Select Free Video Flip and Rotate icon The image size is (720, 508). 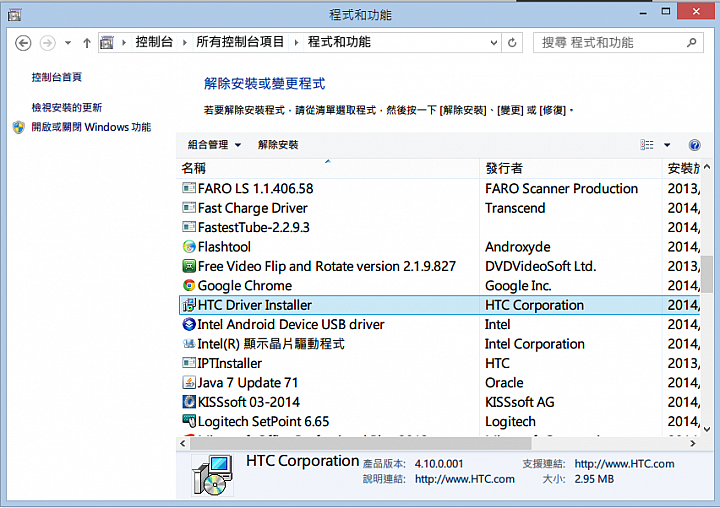189,266
